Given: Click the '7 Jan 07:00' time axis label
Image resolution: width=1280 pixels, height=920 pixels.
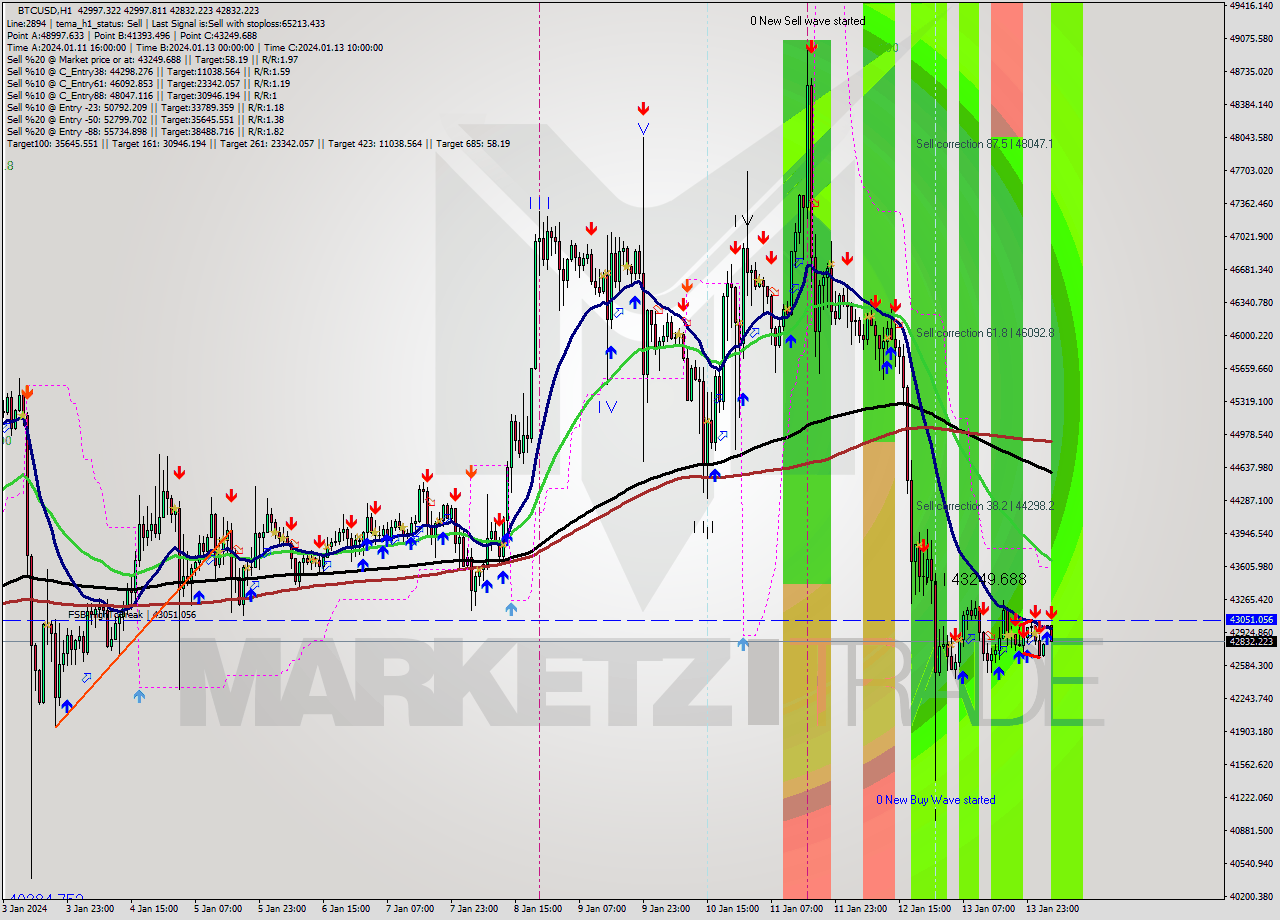Looking at the screenshot, I should pyautogui.click(x=409, y=909).
